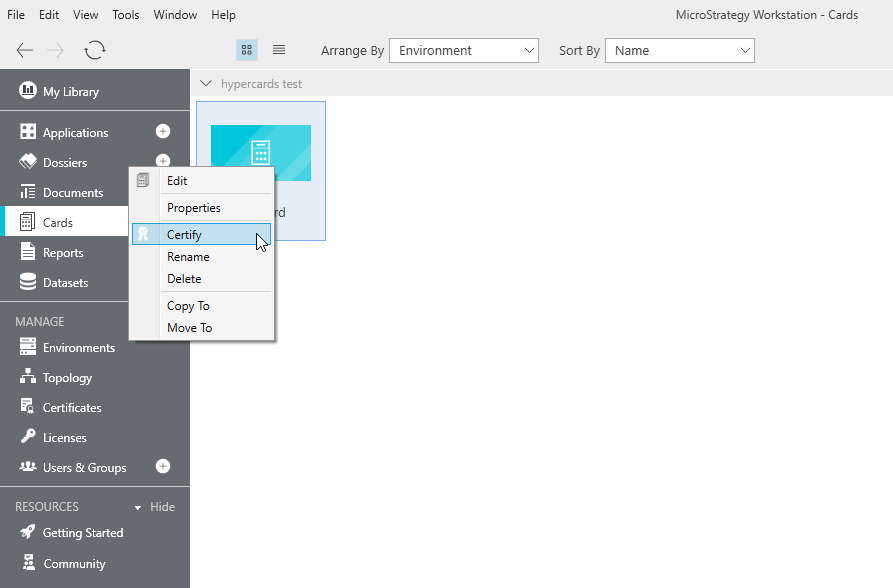Open Users & Groups label

click(x=84, y=468)
